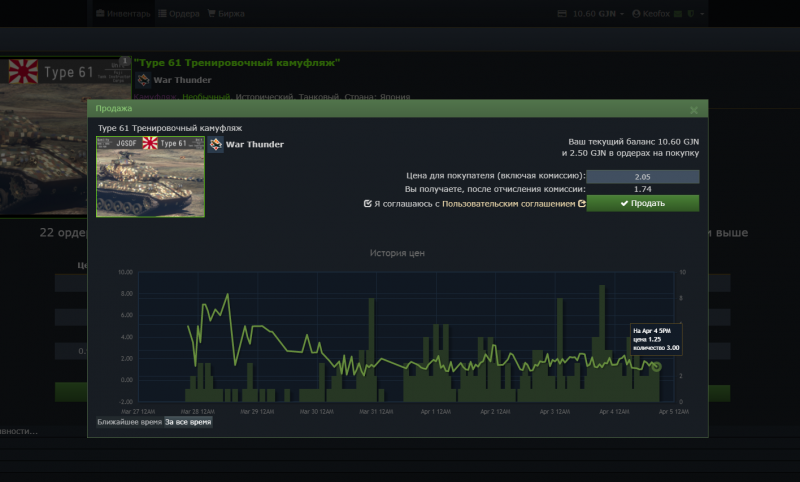
Task: Open the Инвентарь page in top navigation
Action: pyautogui.click(x=123, y=14)
